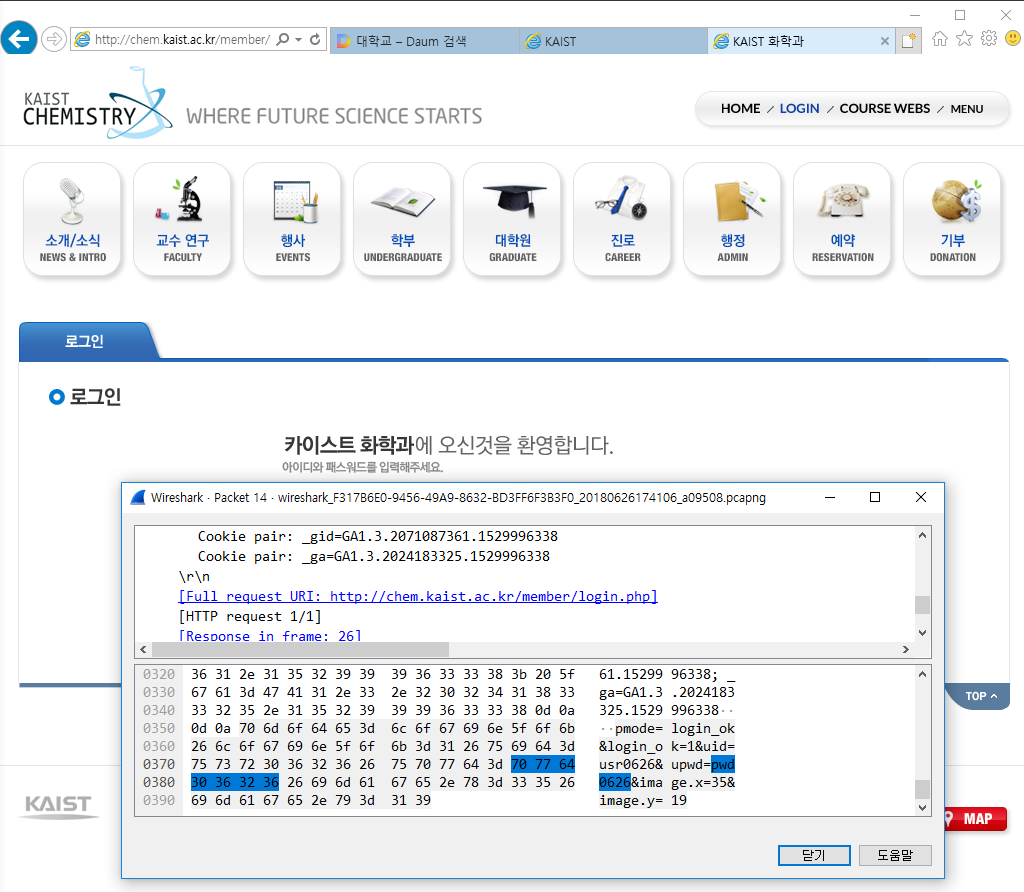Go back with the browser back arrow
The width and height of the screenshot is (1024, 892).
[x=18, y=39]
